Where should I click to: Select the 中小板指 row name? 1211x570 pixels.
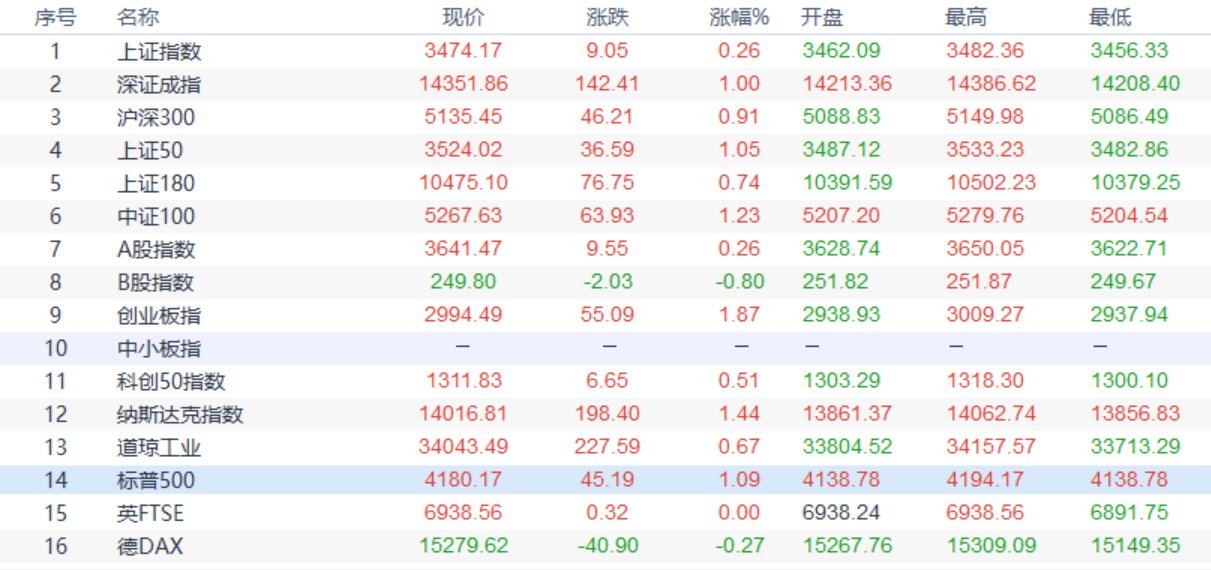pyautogui.click(x=159, y=348)
